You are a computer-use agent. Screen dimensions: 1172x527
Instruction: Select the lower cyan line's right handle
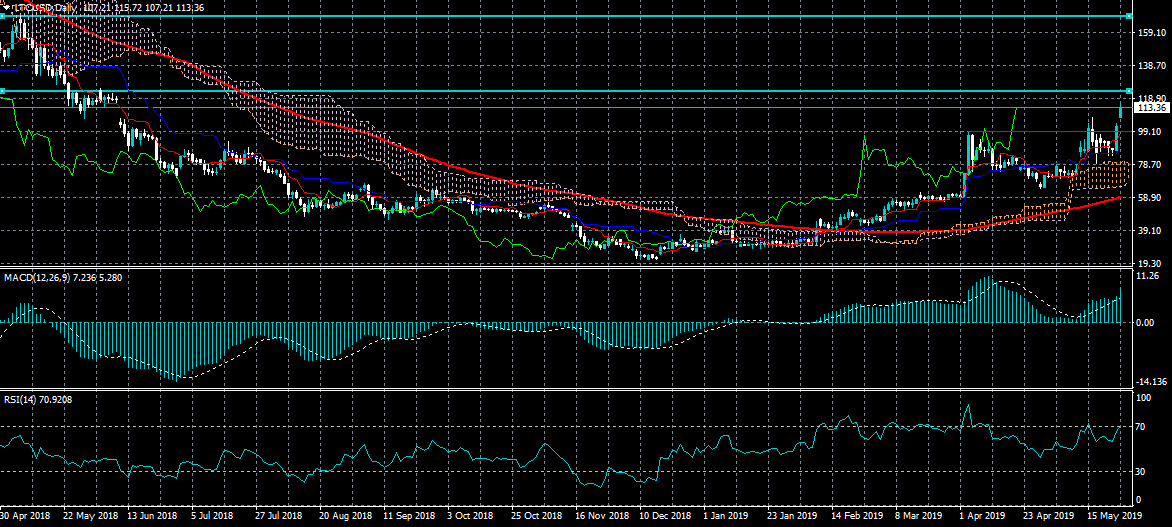point(1129,91)
